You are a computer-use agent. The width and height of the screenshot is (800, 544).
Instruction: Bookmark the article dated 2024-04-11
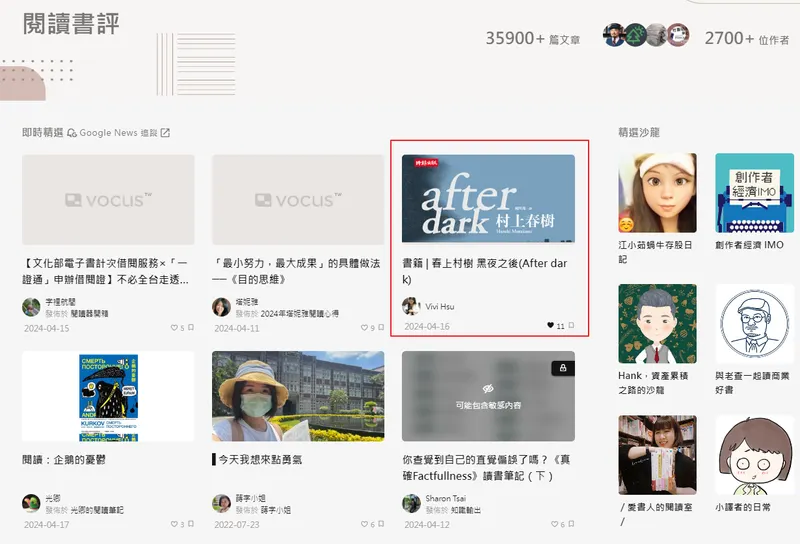point(381,328)
